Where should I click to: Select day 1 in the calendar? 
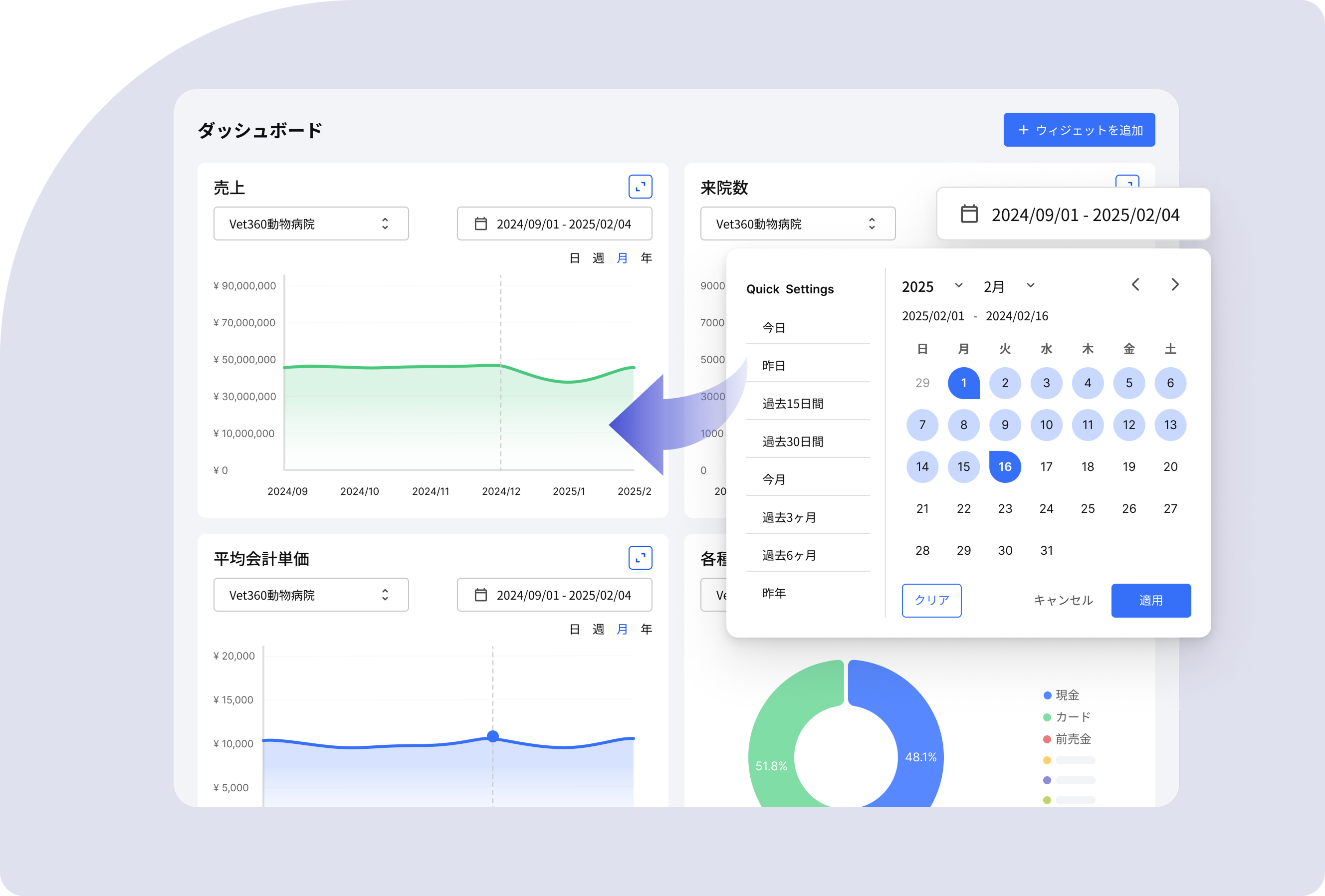(963, 383)
